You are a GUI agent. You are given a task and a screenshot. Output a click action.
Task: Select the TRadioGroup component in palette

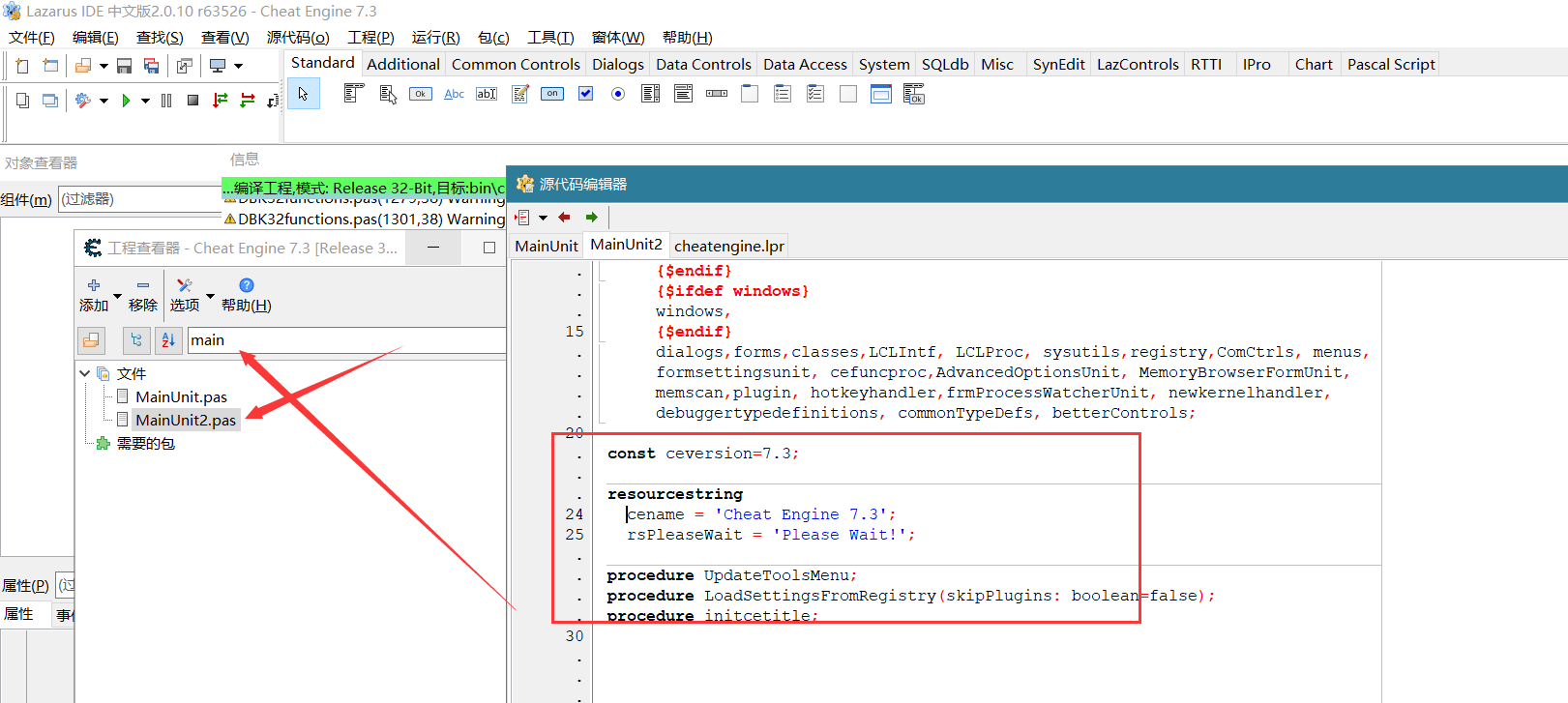(783, 94)
